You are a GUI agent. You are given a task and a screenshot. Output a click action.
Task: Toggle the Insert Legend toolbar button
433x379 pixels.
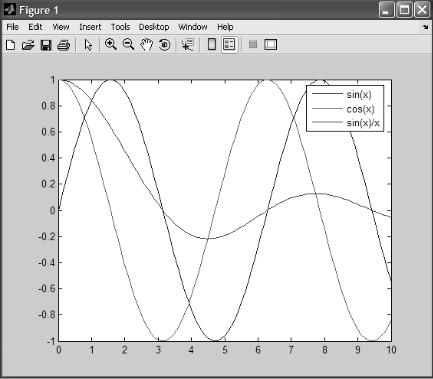pos(229,44)
